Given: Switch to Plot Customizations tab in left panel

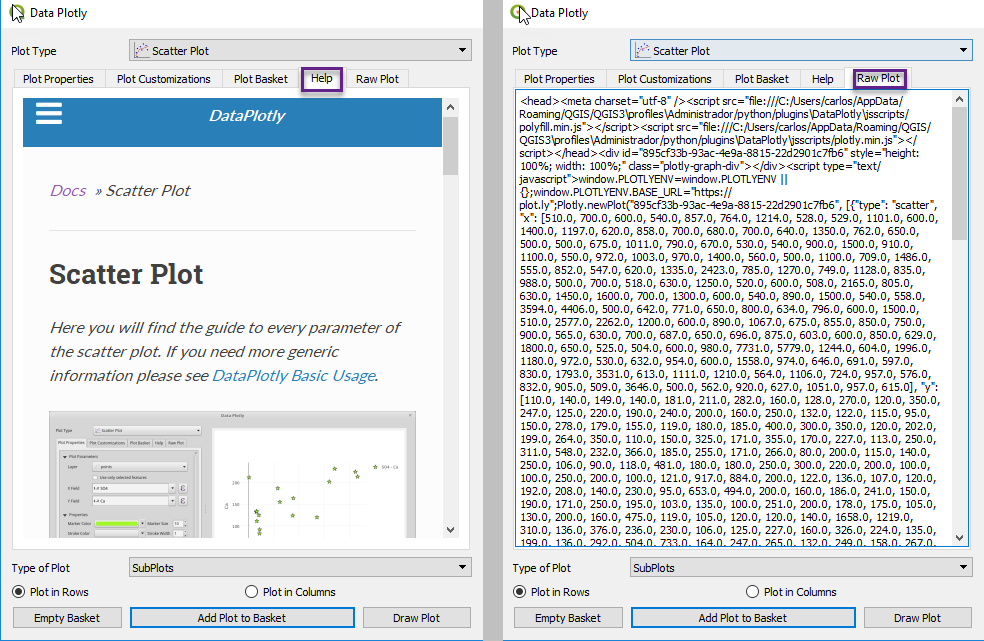Looking at the screenshot, I should pos(164,79).
